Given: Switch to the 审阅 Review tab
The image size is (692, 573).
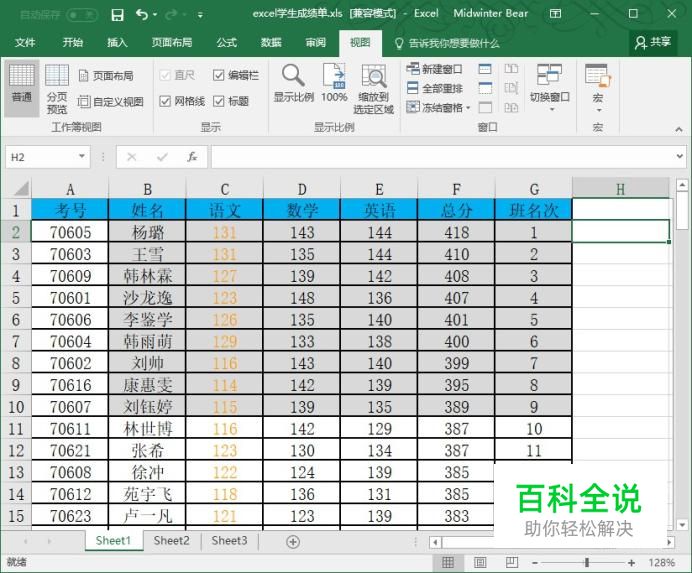Looking at the screenshot, I should click(316, 43).
